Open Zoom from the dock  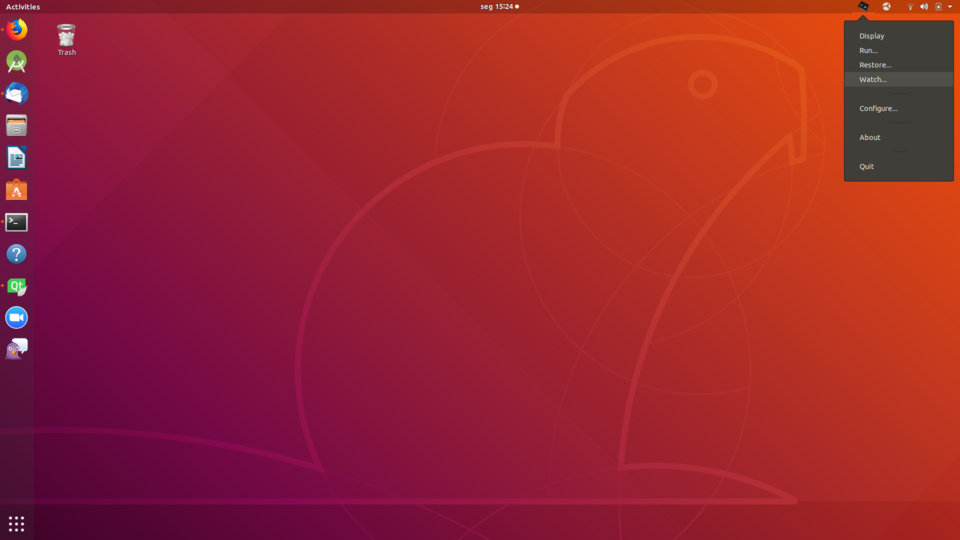17,318
